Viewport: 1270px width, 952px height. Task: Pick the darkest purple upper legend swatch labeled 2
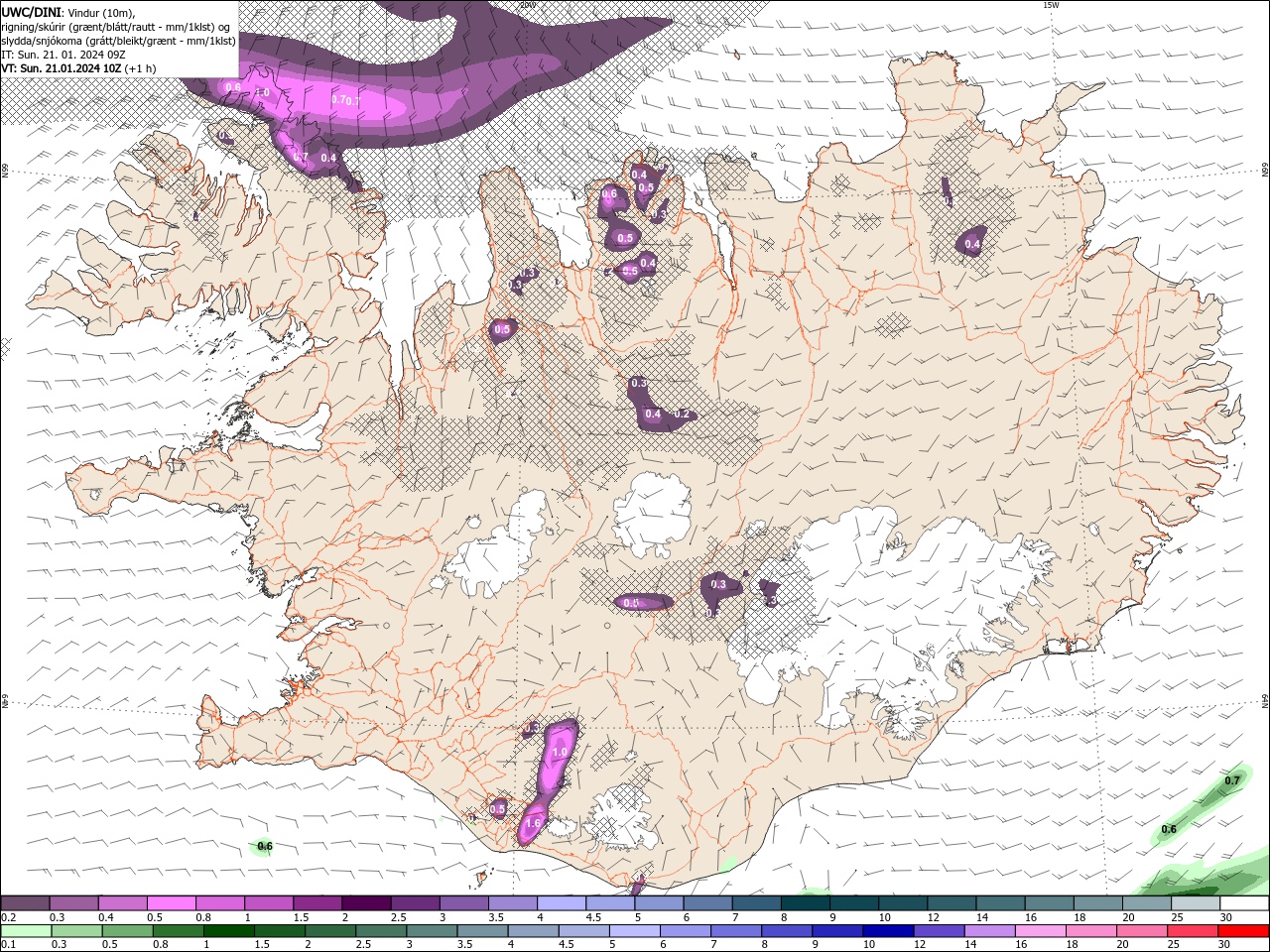(x=366, y=903)
